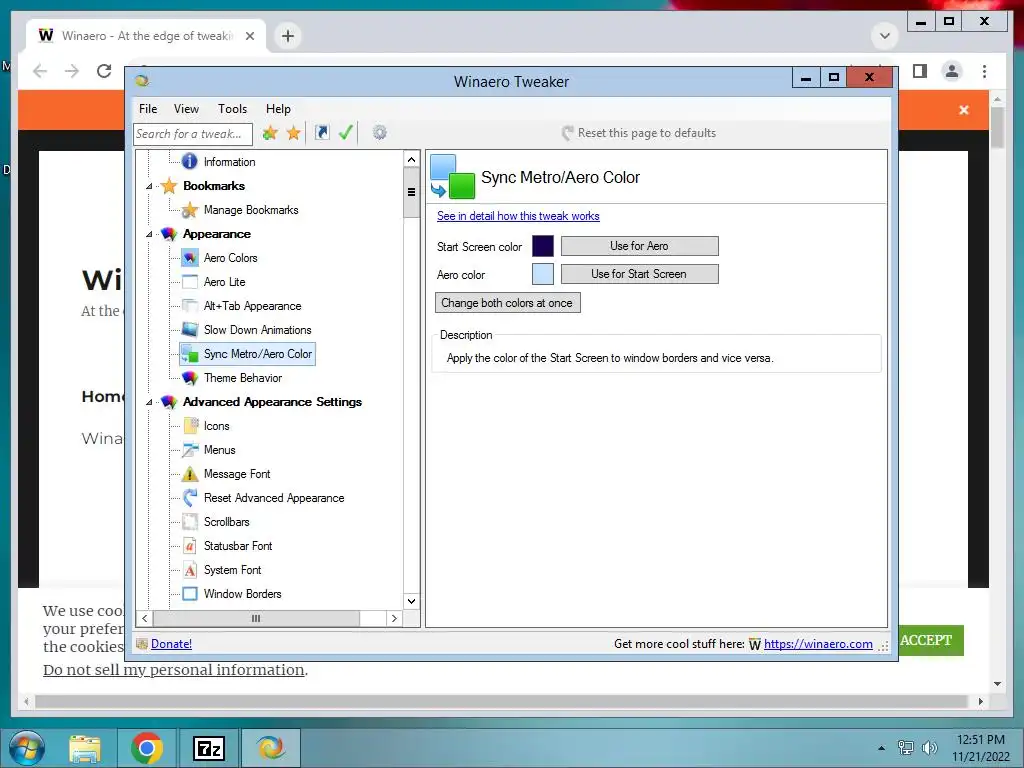
Task: Click the bookmarks star toolbar icon
Action: [x=293, y=133]
